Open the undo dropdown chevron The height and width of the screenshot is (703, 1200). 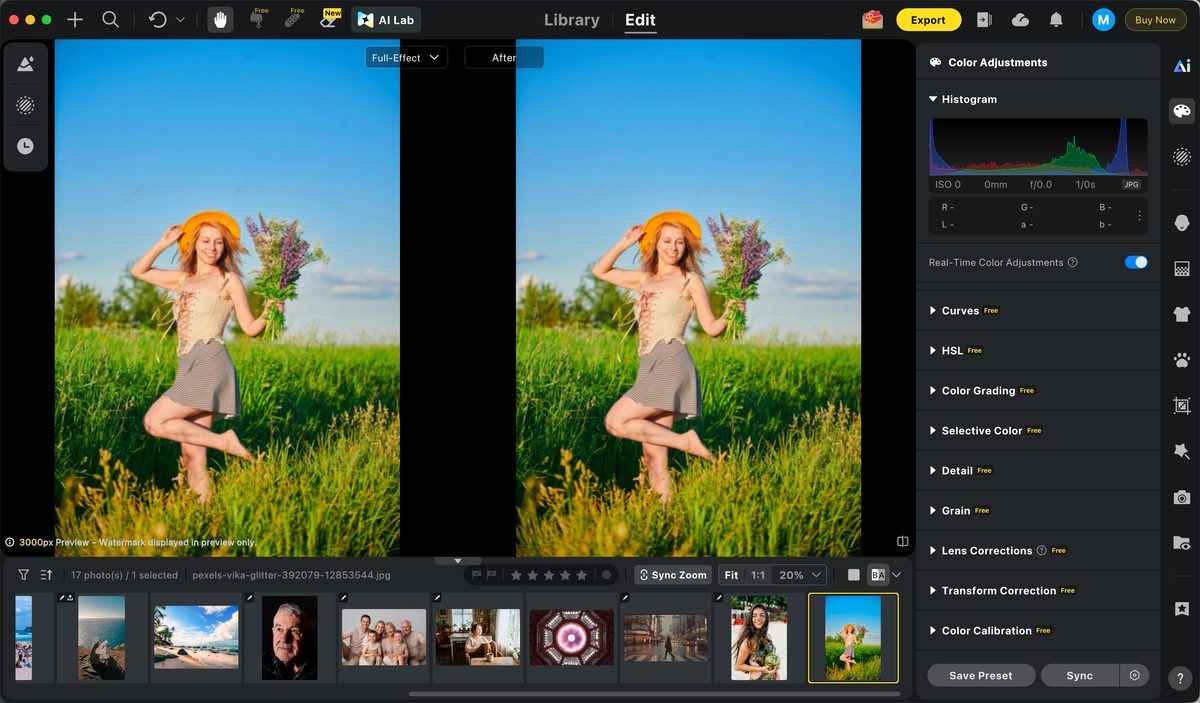[x=180, y=20]
